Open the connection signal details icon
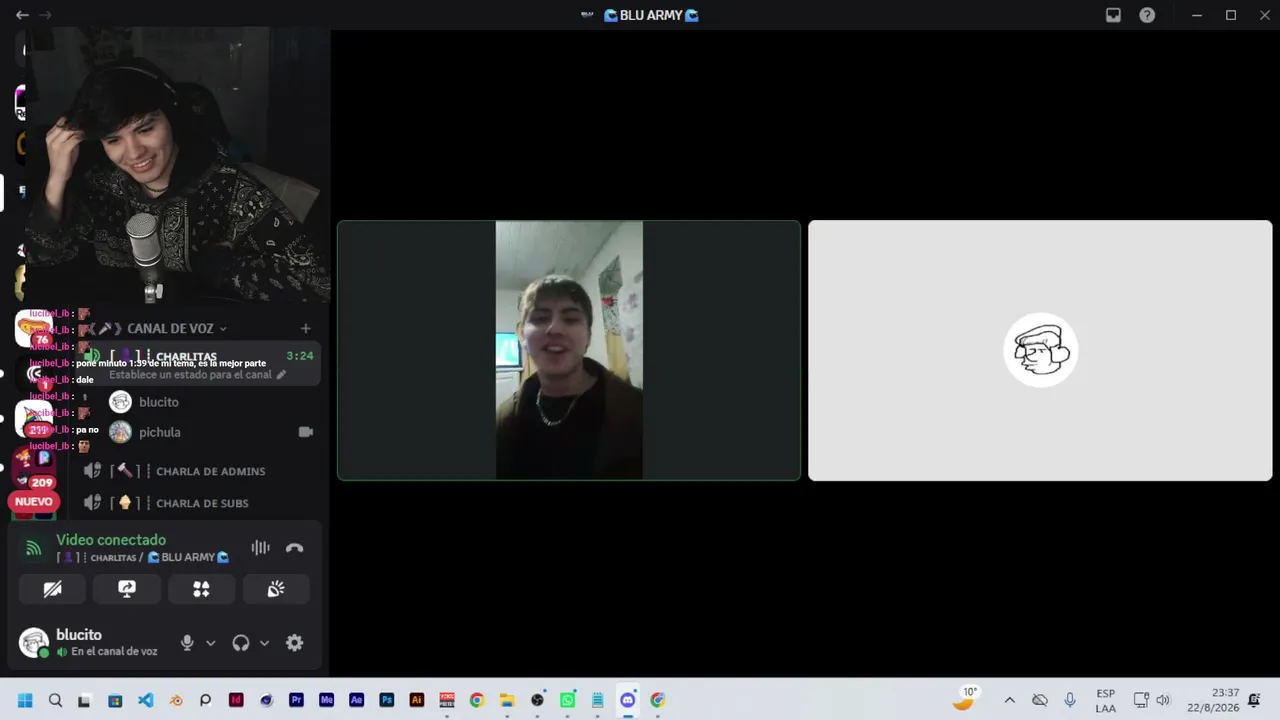The height and width of the screenshot is (720, 1280). 34,548
